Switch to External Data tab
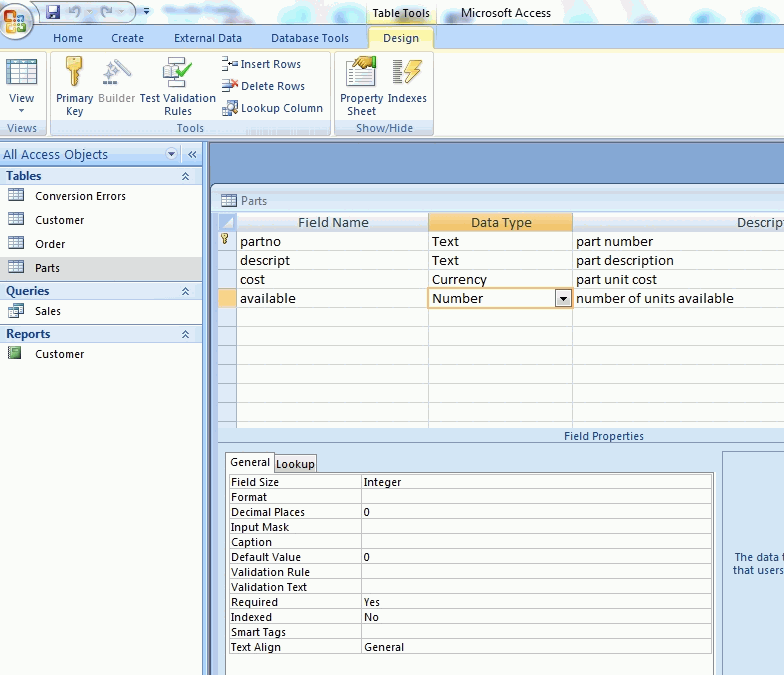This screenshot has height=675, width=784. (x=208, y=38)
